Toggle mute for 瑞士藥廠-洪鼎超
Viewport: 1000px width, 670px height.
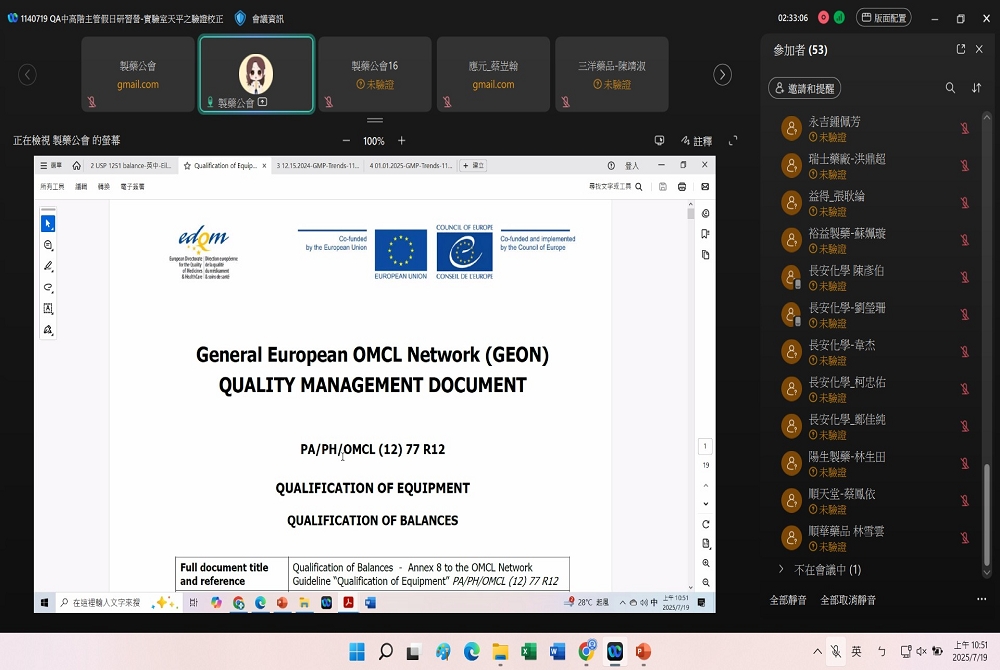coord(965,166)
